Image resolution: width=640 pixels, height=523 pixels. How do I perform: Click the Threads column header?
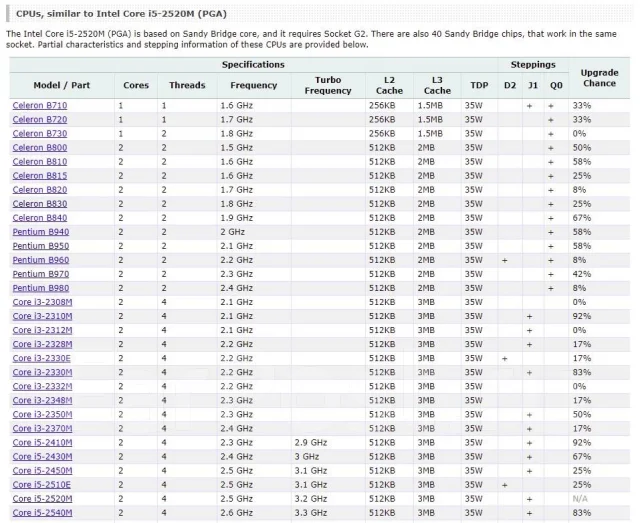(x=187, y=85)
